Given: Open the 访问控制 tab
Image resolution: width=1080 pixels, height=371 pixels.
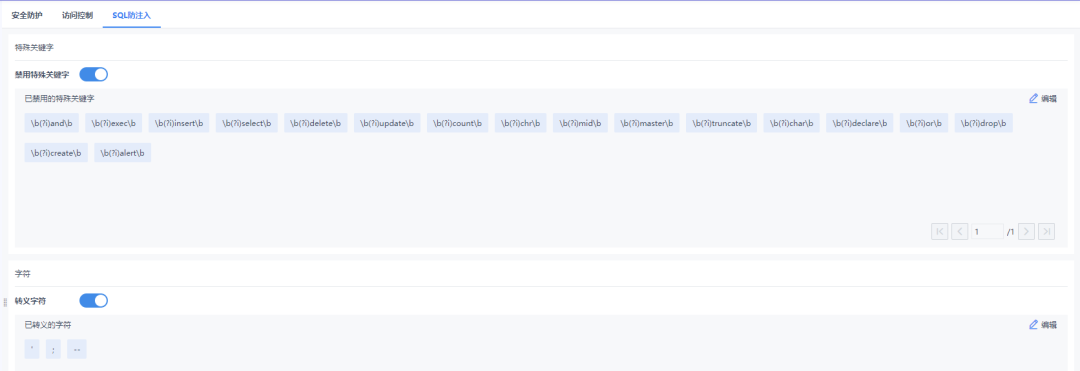Looking at the screenshot, I should pyautogui.click(x=77, y=14).
